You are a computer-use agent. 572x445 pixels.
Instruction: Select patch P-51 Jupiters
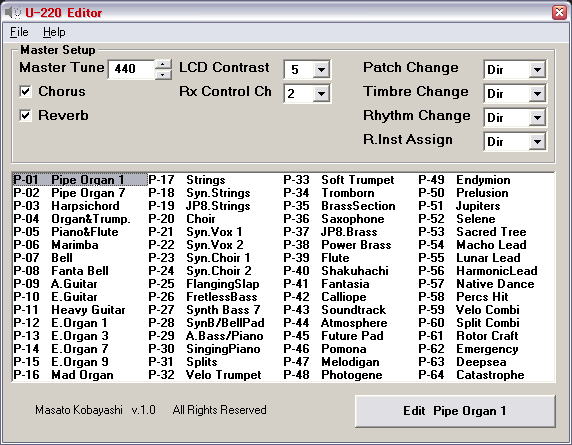coord(486,206)
